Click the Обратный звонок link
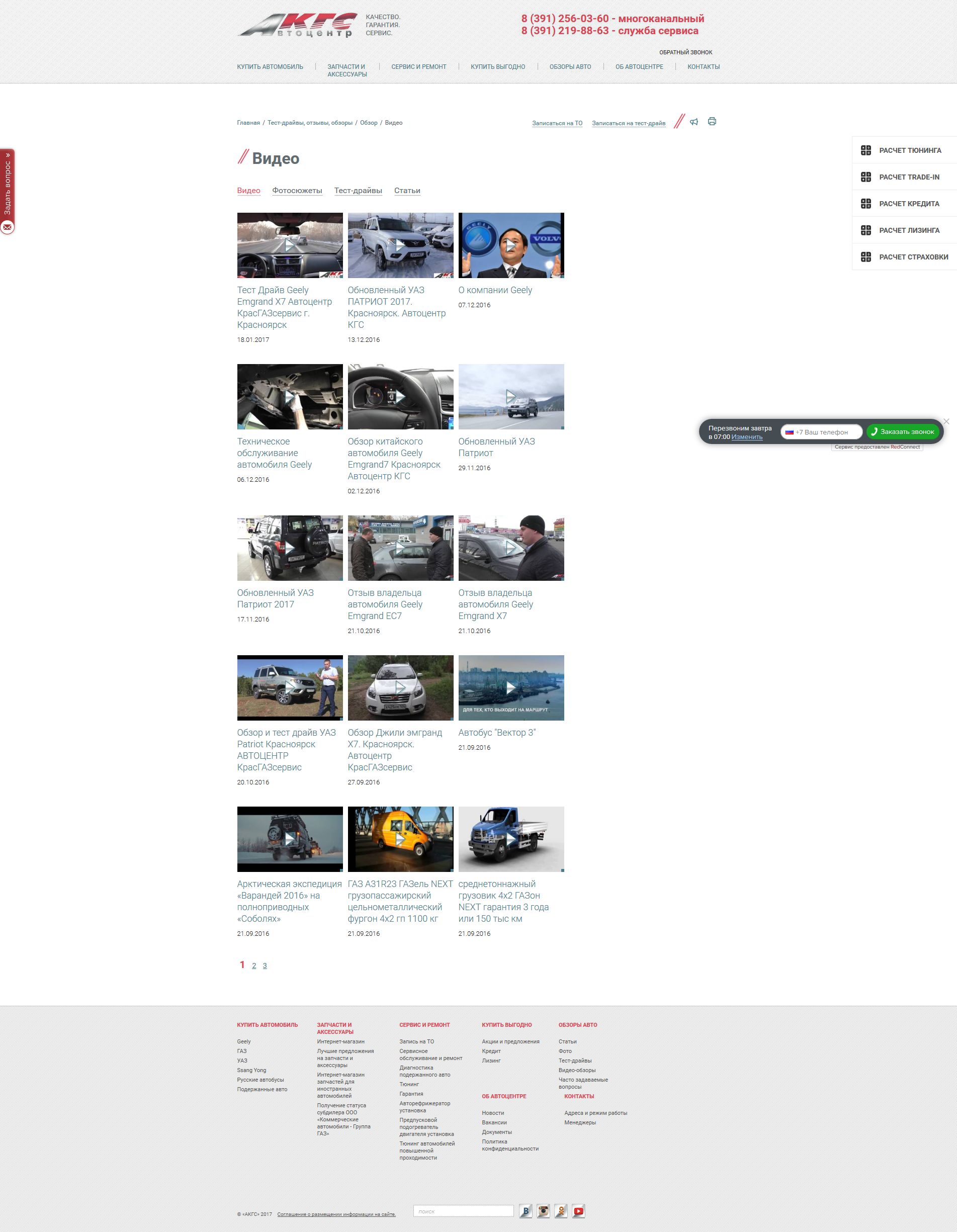Viewport: 957px width, 1232px height. point(685,52)
